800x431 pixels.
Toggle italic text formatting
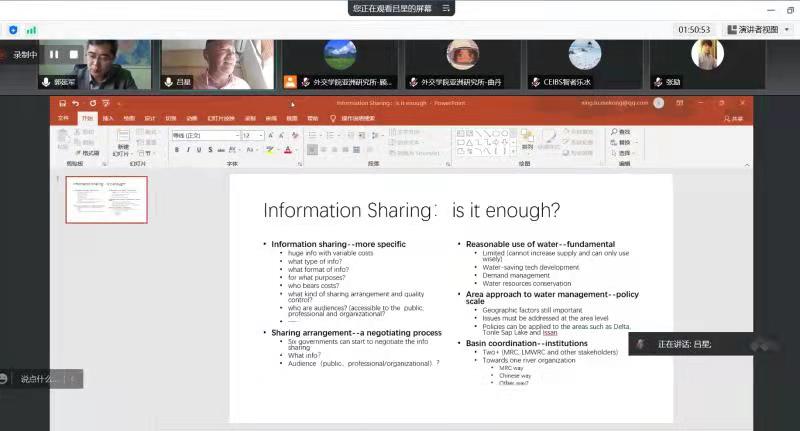coord(187,150)
